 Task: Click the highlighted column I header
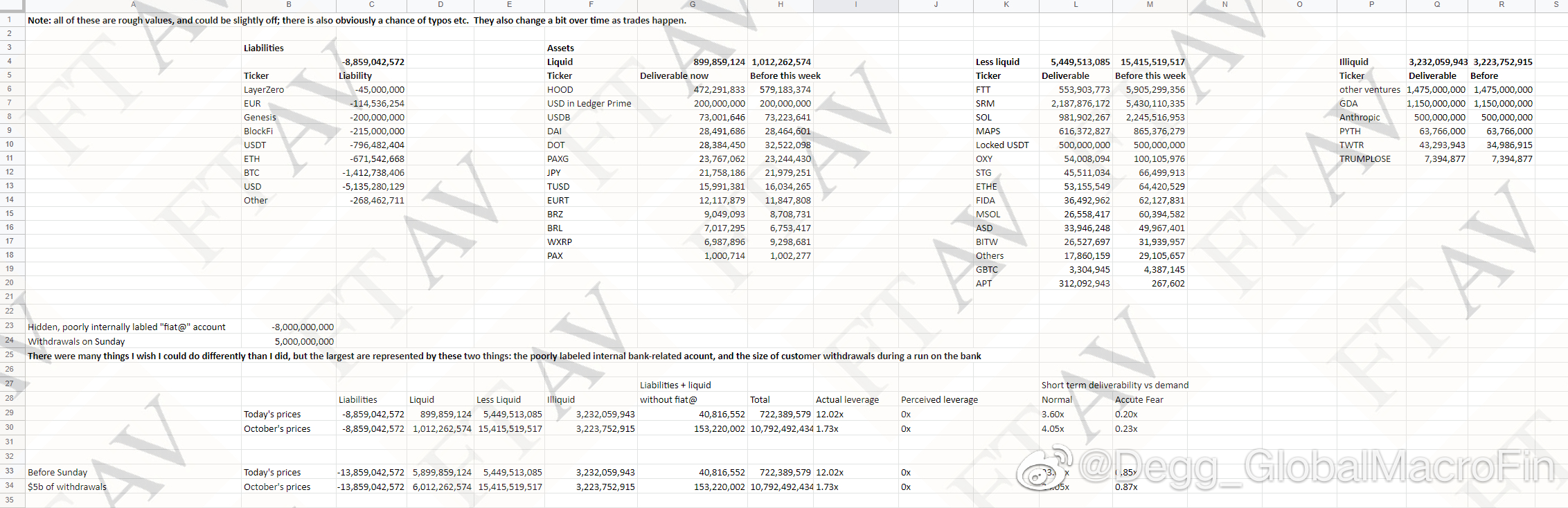(856, 5)
